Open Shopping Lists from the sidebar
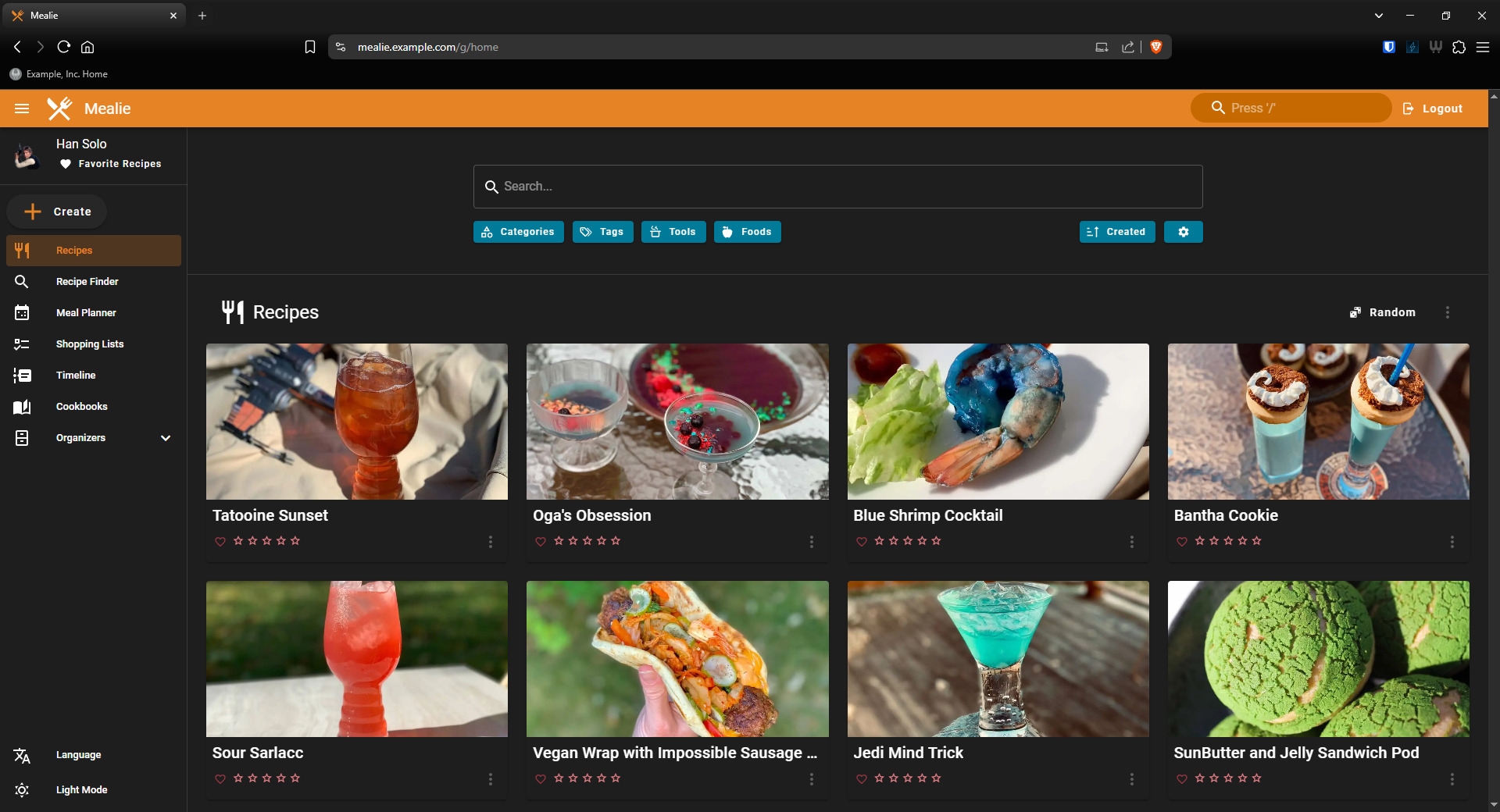This screenshot has height=812, width=1500. click(x=89, y=344)
